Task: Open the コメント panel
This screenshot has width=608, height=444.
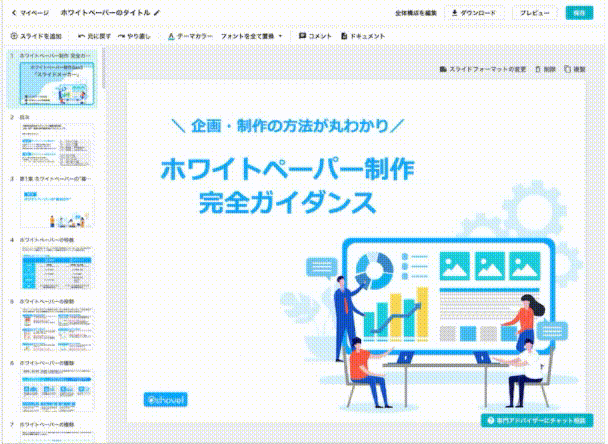Action: (x=315, y=35)
